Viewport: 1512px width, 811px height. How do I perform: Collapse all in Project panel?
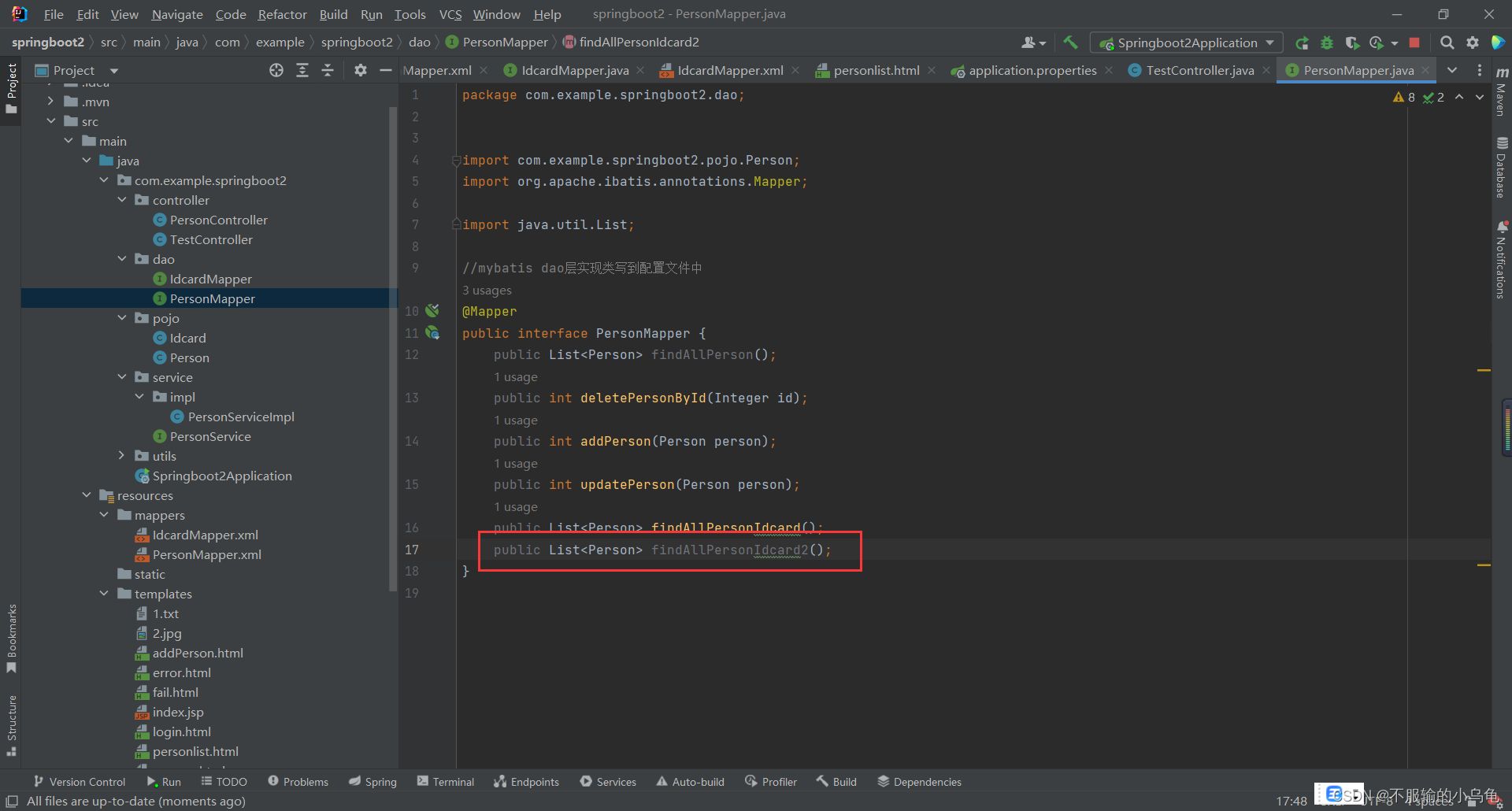pos(328,70)
